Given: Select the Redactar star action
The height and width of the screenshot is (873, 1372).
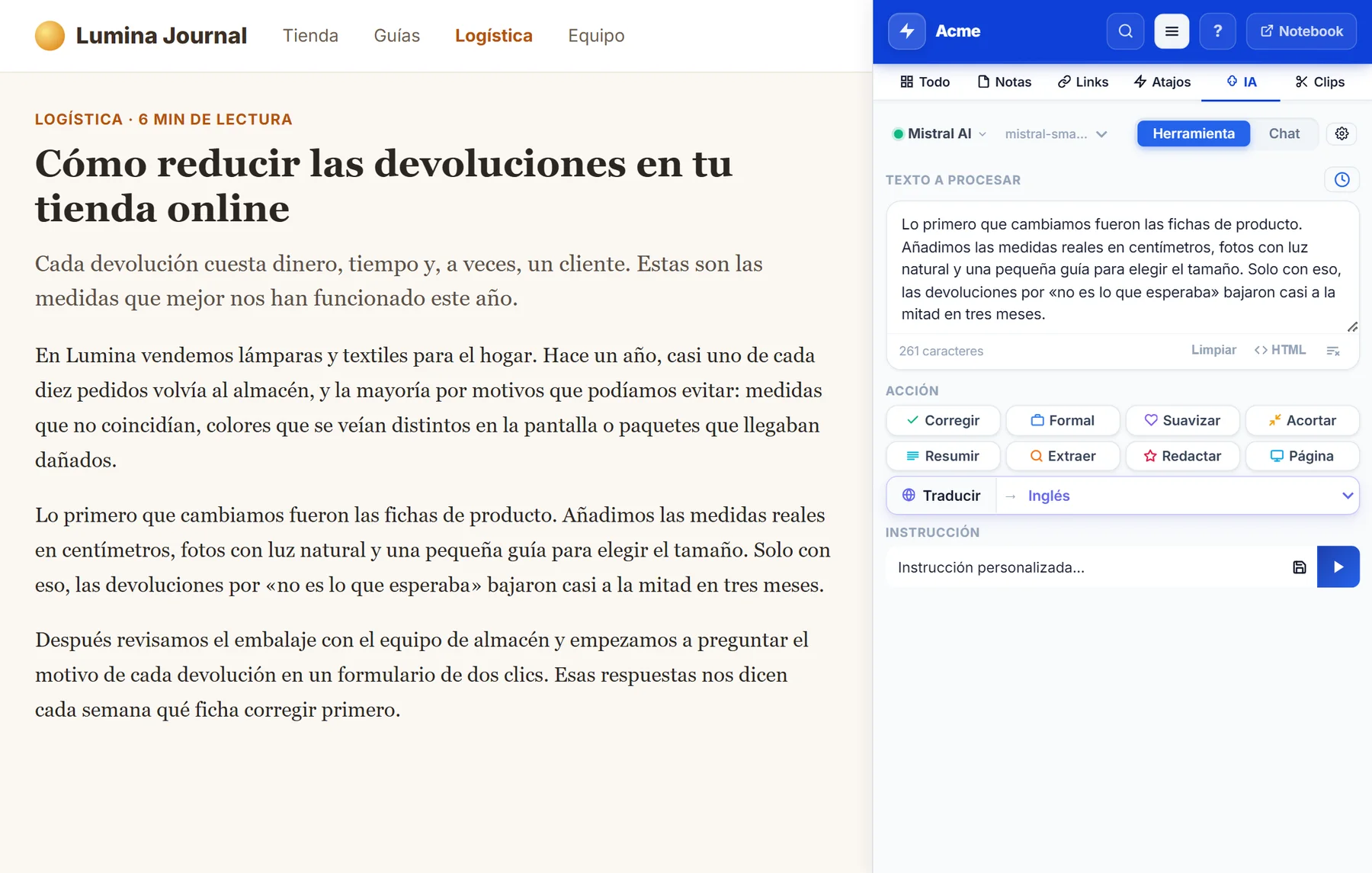Looking at the screenshot, I should [x=1182, y=456].
